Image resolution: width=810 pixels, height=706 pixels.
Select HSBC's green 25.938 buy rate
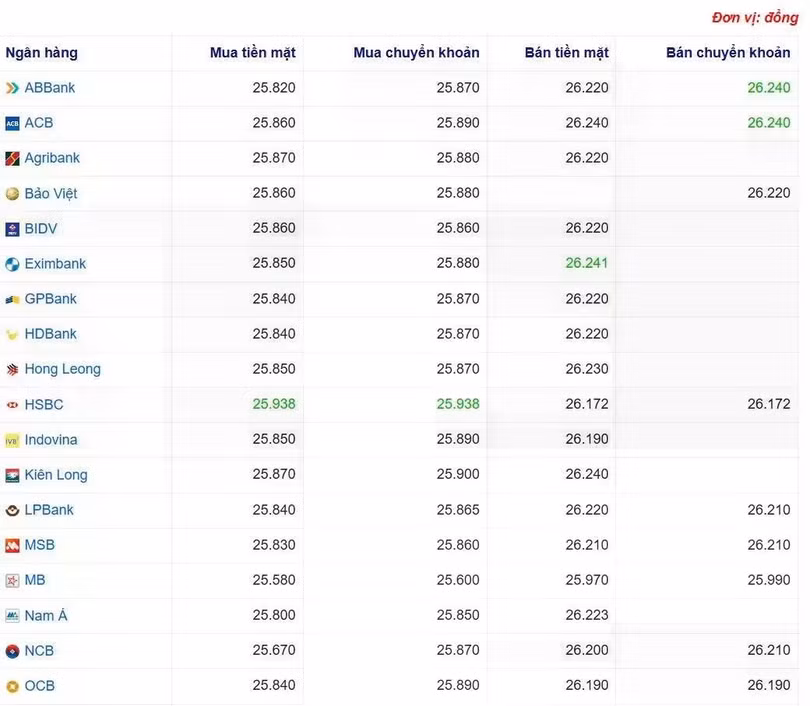pyautogui.click(x=274, y=404)
